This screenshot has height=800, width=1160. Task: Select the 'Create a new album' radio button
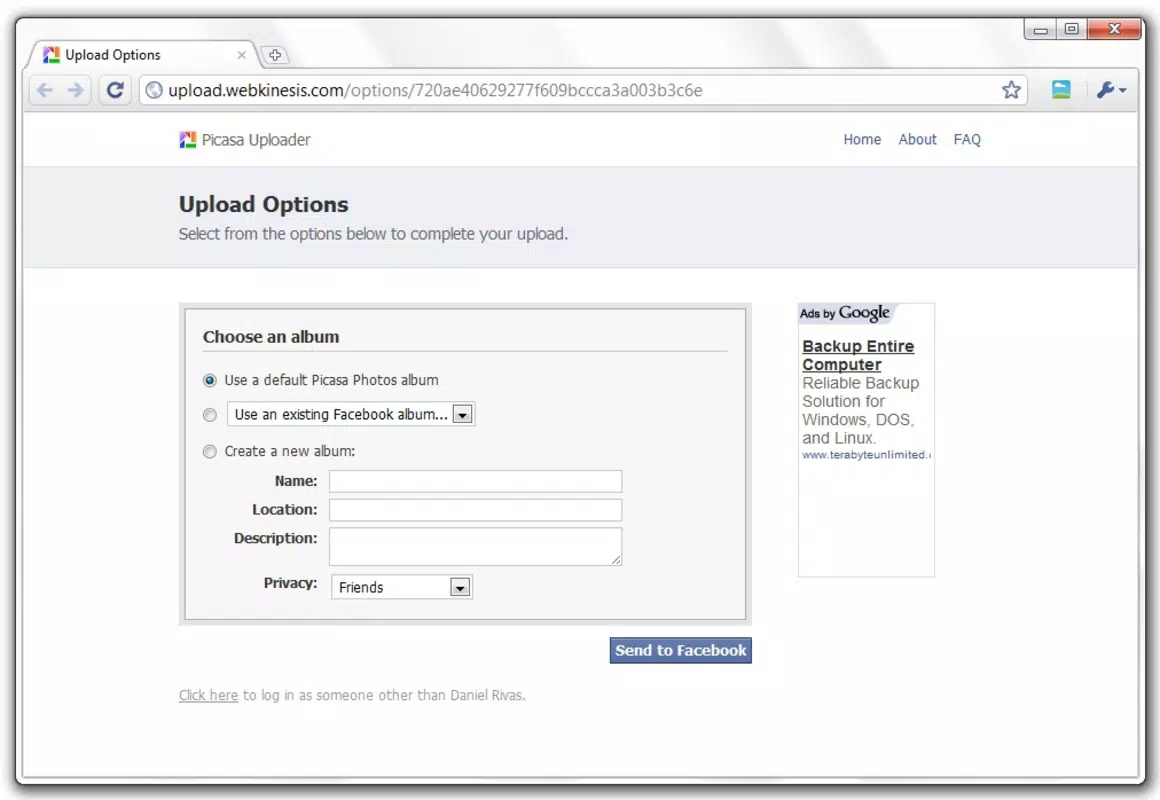(210, 451)
